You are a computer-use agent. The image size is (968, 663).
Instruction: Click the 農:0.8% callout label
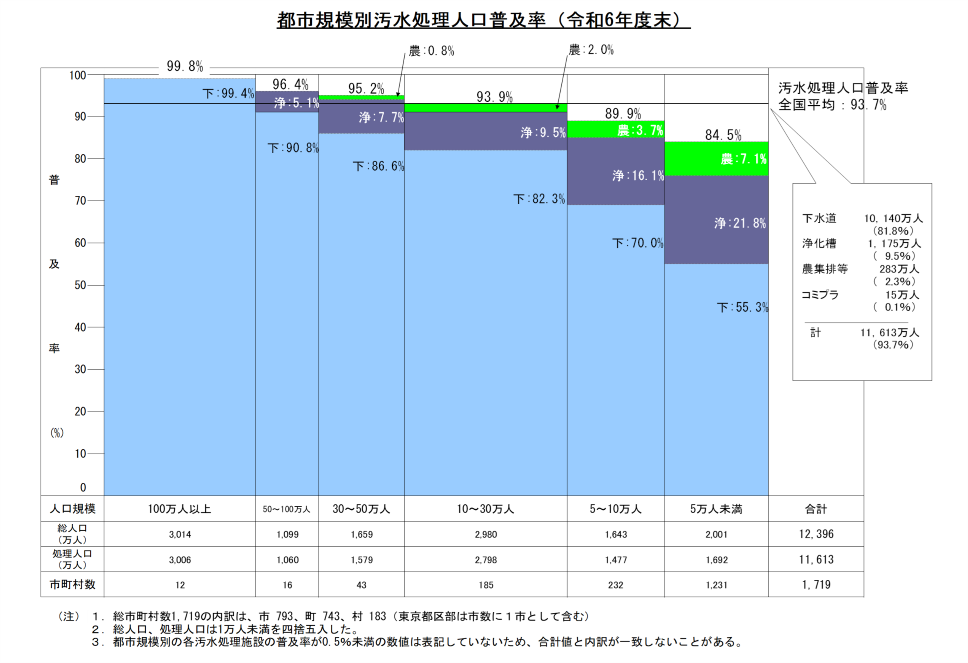(x=430, y=49)
